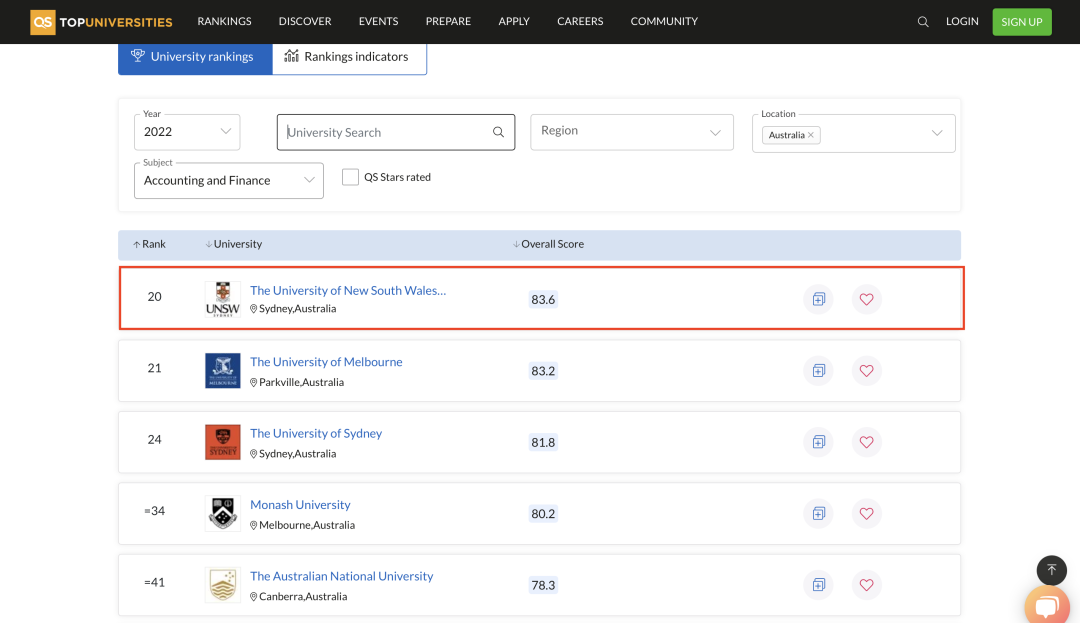Open the APPLY menu
Image resolution: width=1080 pixels, height=623 pixels.
(514, 21)
